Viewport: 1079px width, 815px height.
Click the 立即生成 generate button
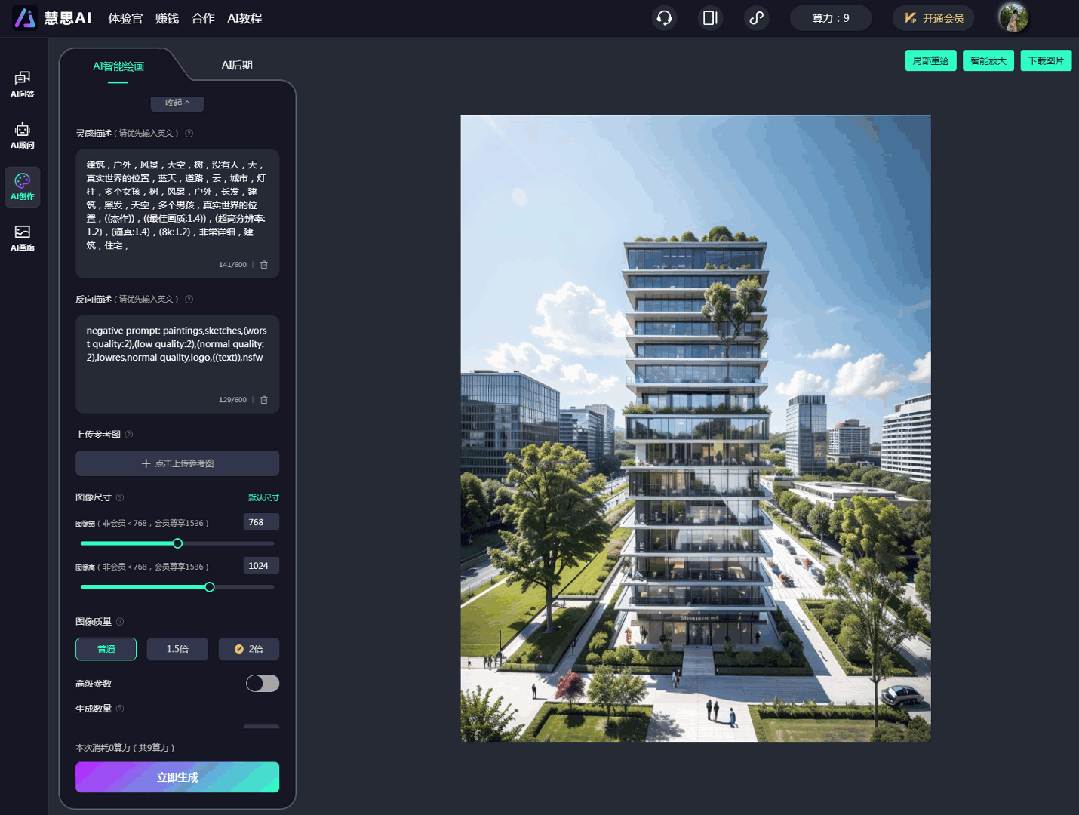177,777
